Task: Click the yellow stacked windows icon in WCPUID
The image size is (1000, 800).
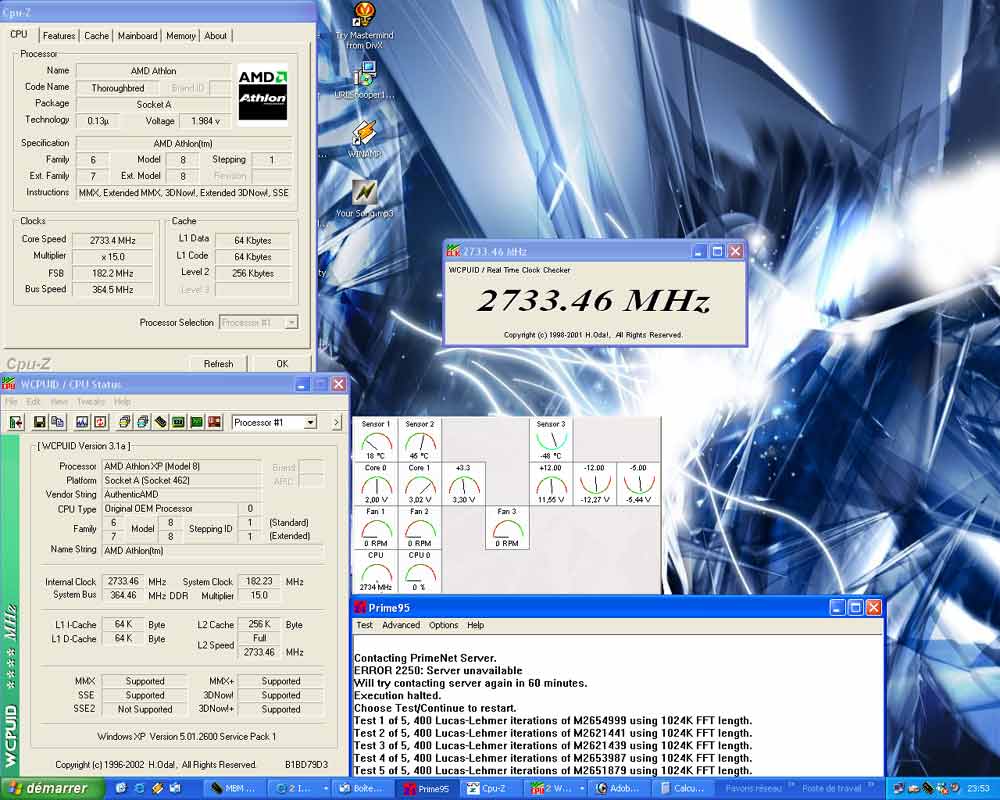Action: pyautogui.click(x=124, y=422)
